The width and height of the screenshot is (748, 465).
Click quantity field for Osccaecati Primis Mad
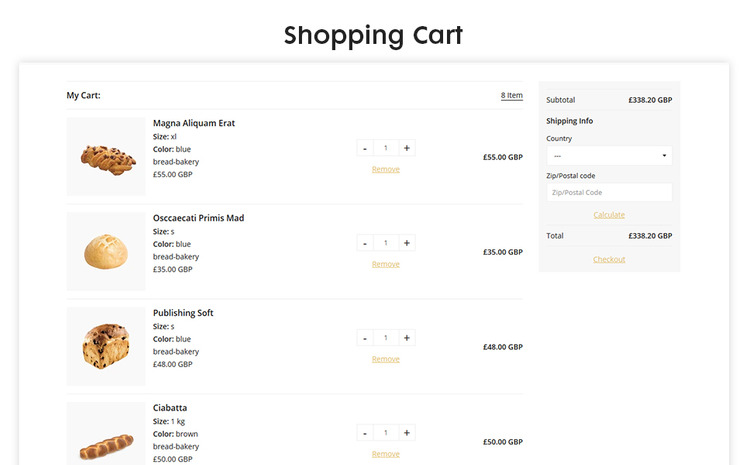tap(386, 243)
